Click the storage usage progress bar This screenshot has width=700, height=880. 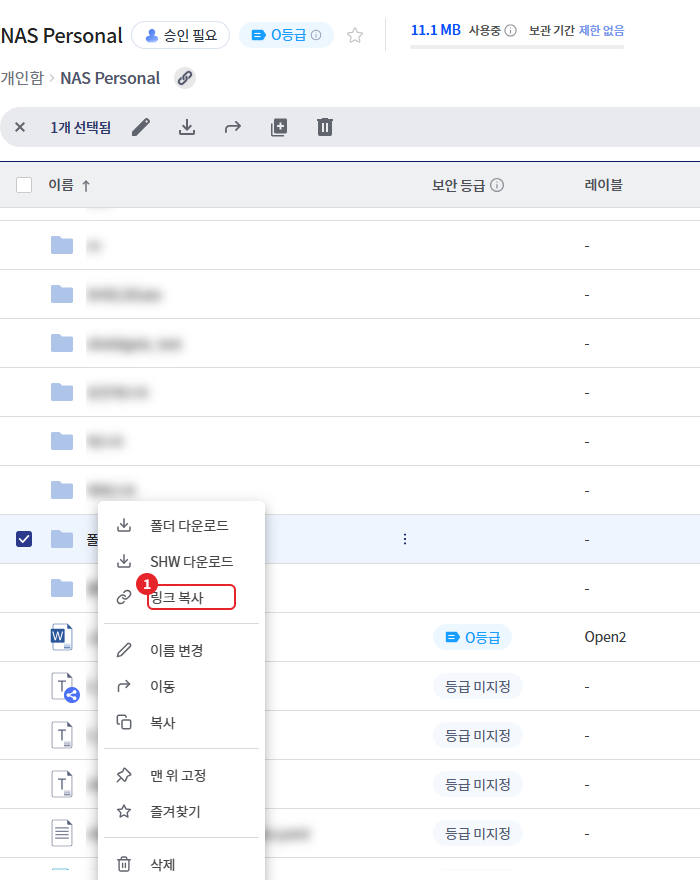pos(517,47)
